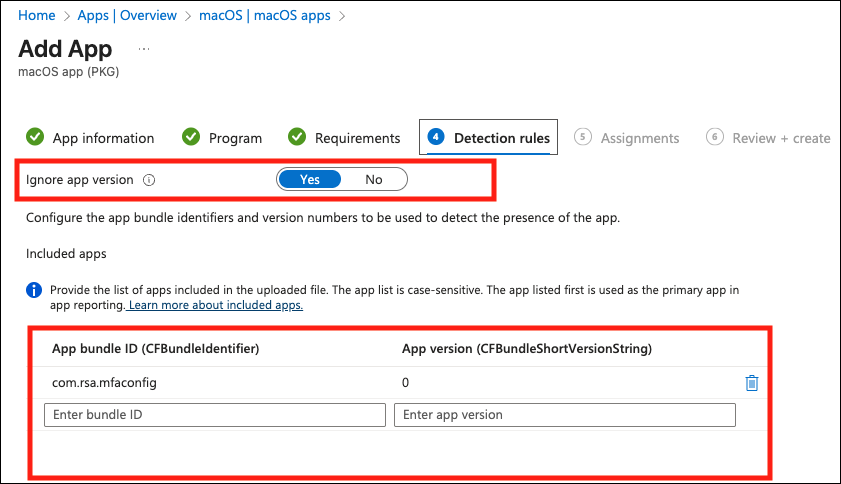Click the Program step green checkmark icon
Image resolution: width=841 pixels, height=484 pixels.
coord(191,137)
